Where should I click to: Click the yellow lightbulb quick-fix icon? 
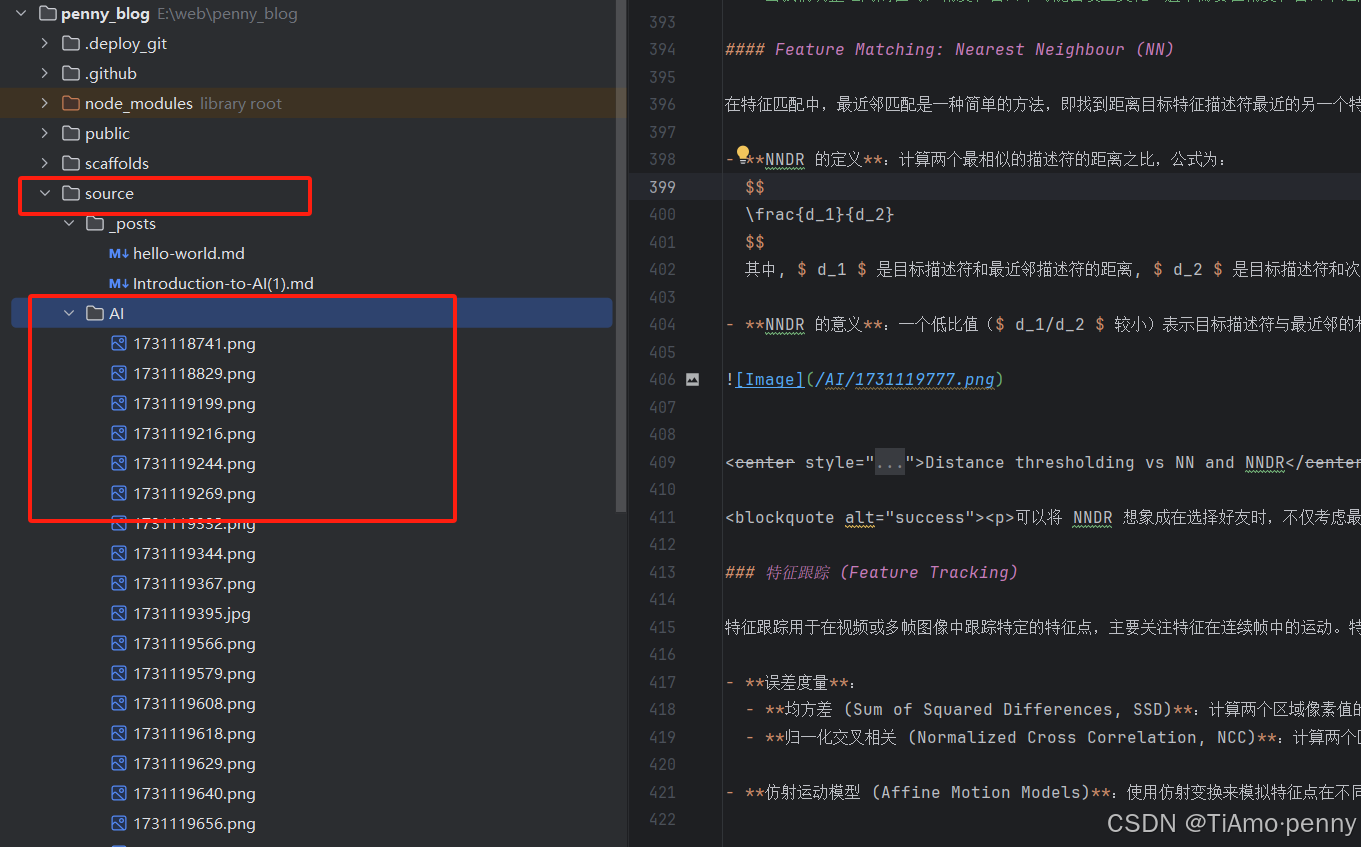click(x=743, y=154)
